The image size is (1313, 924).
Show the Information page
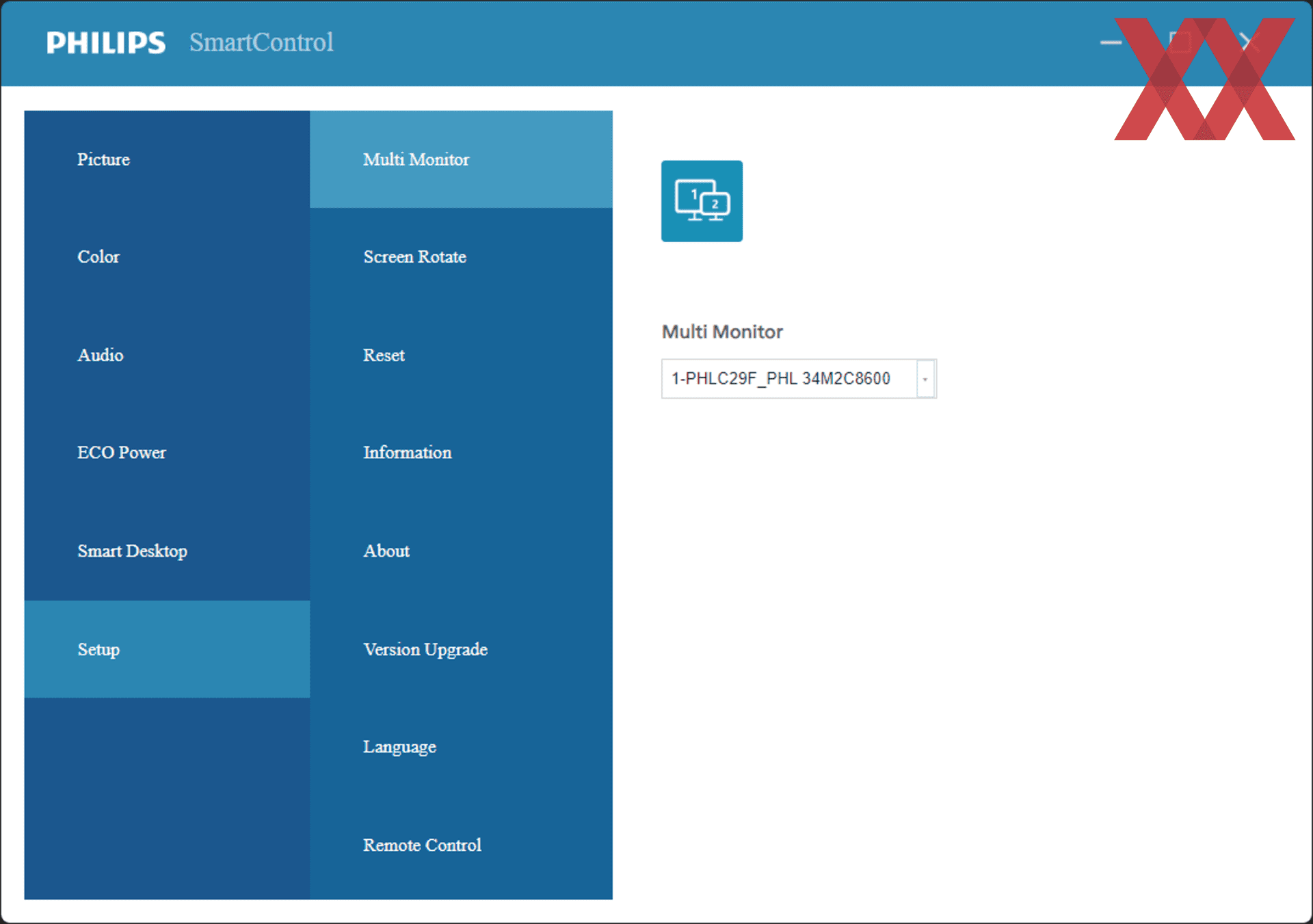tap(461, 453)
